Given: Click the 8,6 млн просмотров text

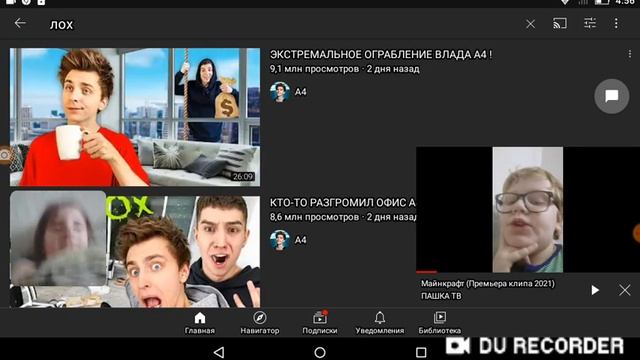Looking at the screenshot, I should click(314, 217).
